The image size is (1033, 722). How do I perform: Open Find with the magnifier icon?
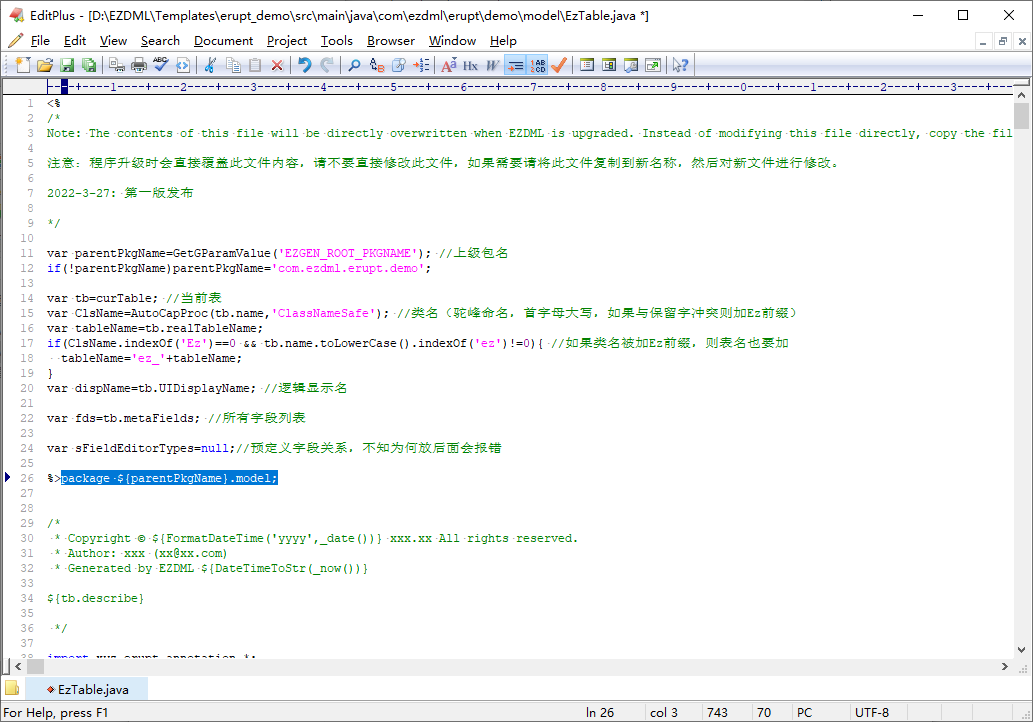click(354, 65)
